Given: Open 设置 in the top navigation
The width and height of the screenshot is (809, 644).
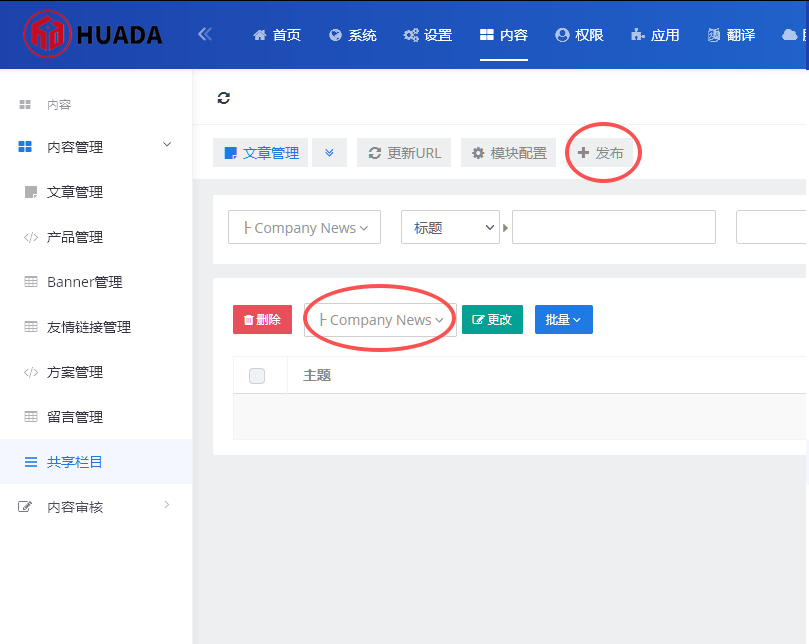Looking at the screenshot, I should [428, 35].
